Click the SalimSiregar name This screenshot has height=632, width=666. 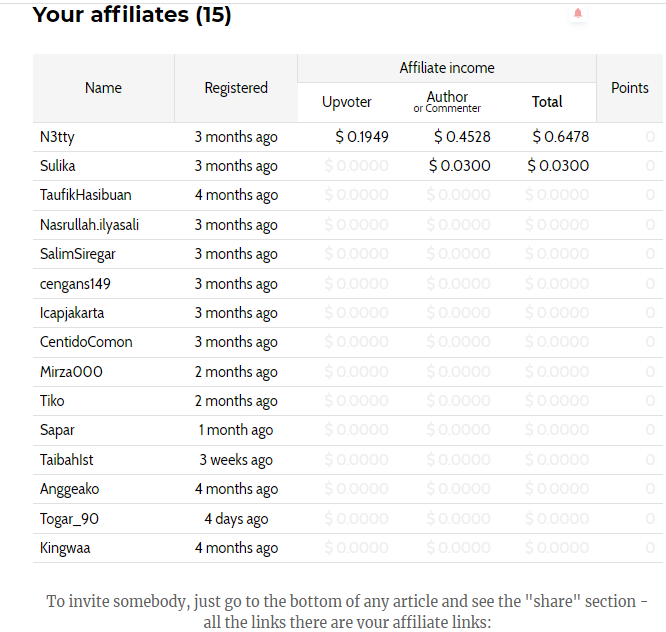click(77, 254)
